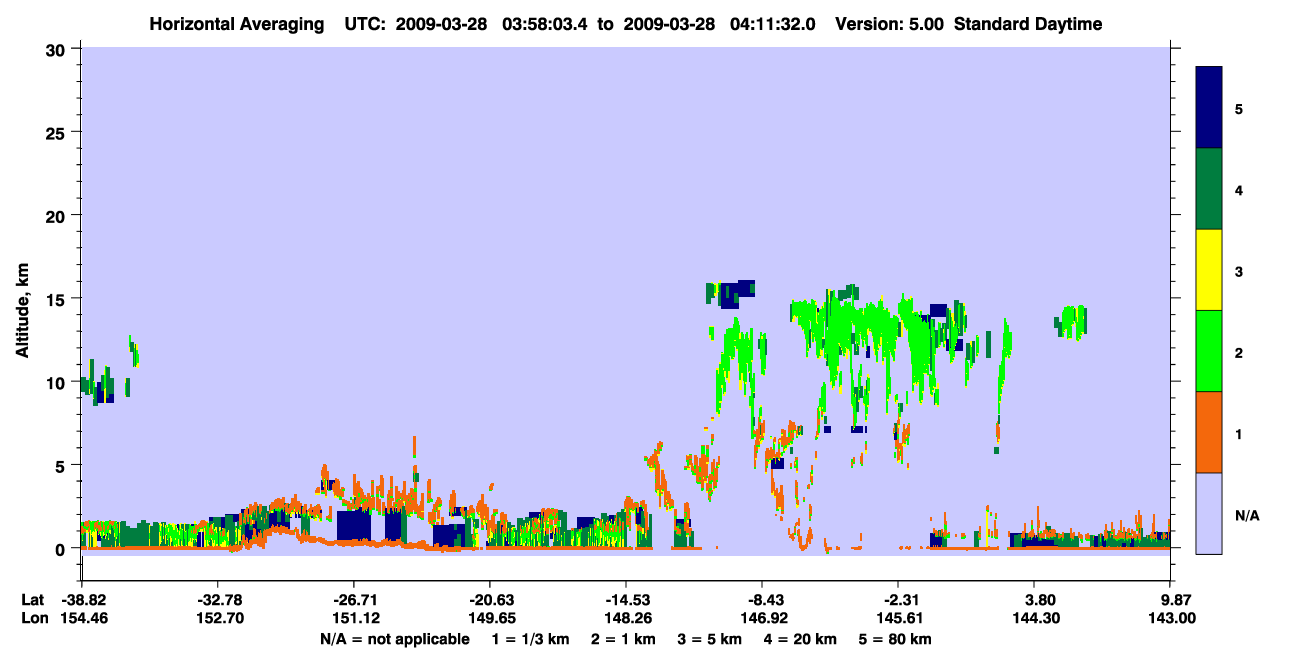This screenshot has height=667, width=1300.
Task: Click the altitude tick label 30
Action: tap(58, 49)
